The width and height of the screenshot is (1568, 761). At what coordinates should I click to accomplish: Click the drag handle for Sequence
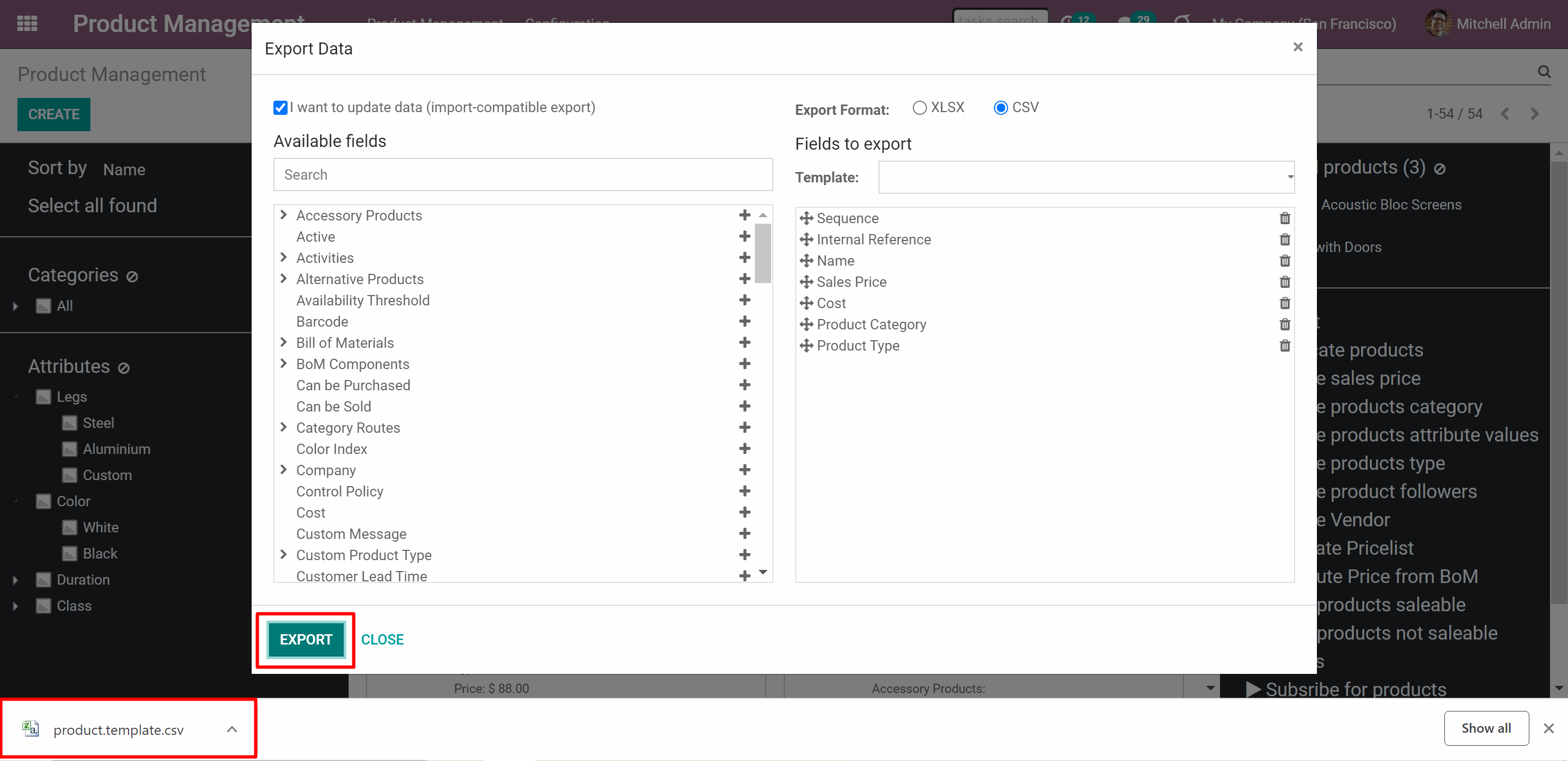(807, 218)
